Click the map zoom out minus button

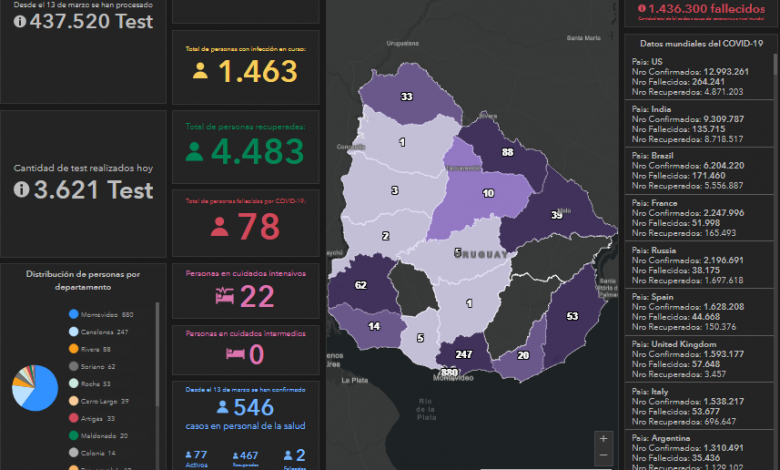[x=601, y=455]
